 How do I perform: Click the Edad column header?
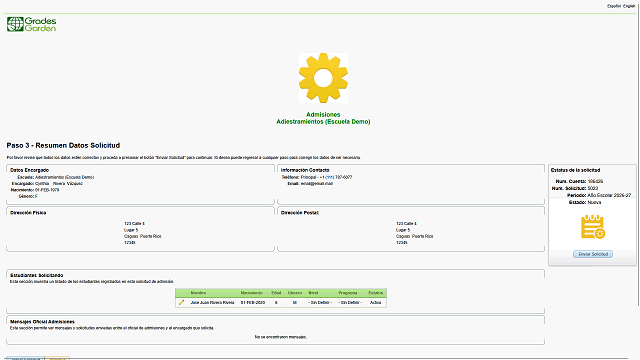pyautogui.click(x=276, y=293)
